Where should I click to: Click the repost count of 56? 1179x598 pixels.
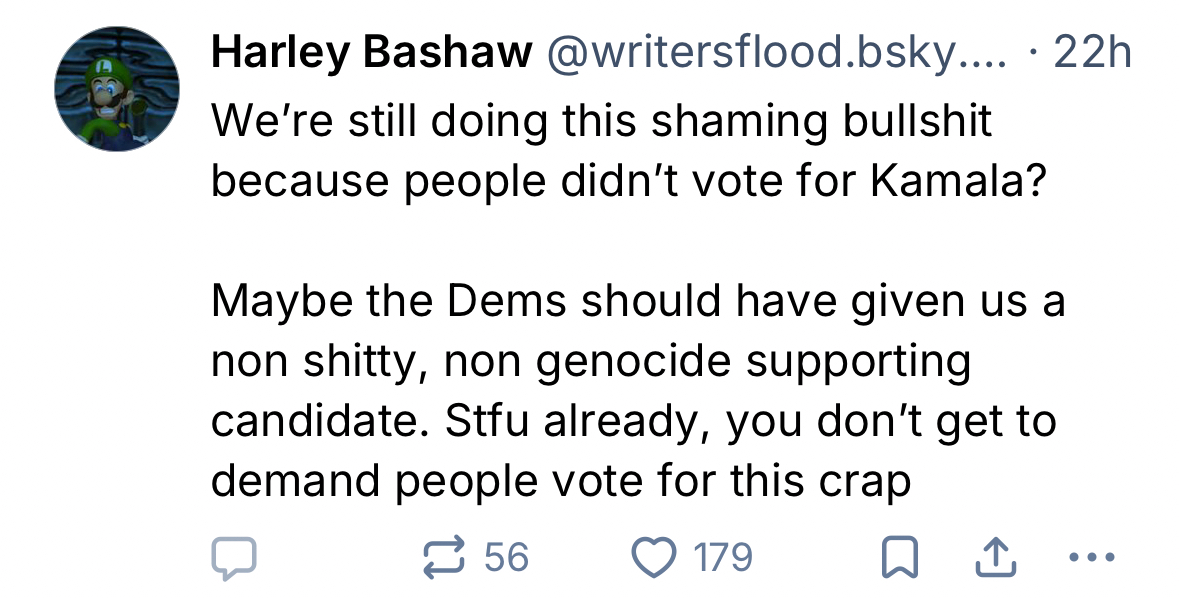tap(506, 558)
